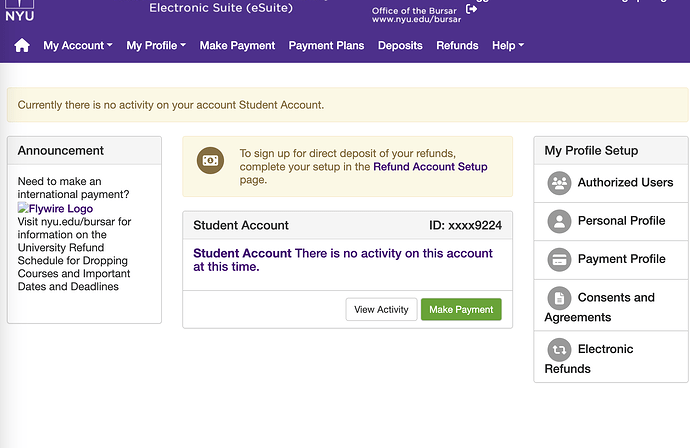Image resolution: width=690 pixels, height=448 pixels.
Task: Click the Home icon in navigation bar
Action: pyautogui.click(x=22, y=46)
